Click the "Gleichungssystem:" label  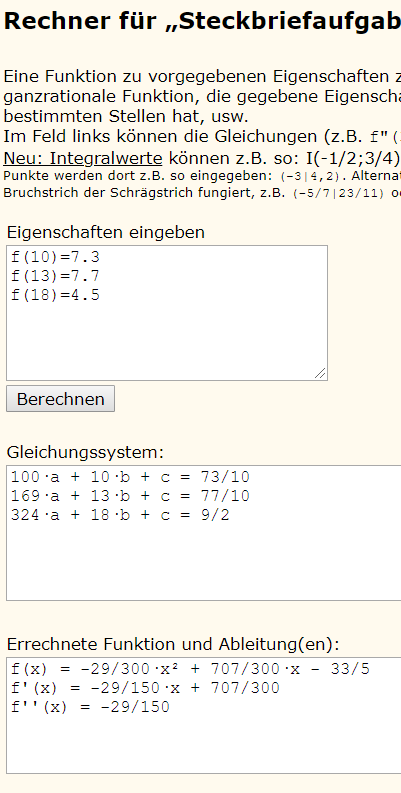(85, 452)
